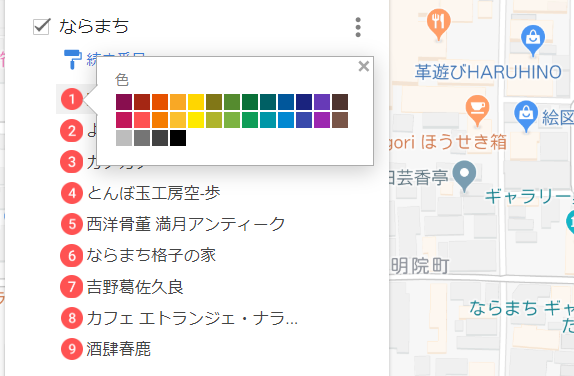This screenshot has height=376, width=574.
Task: Pick the dark red-brown swatch in top row
Action: coord(142,102)
